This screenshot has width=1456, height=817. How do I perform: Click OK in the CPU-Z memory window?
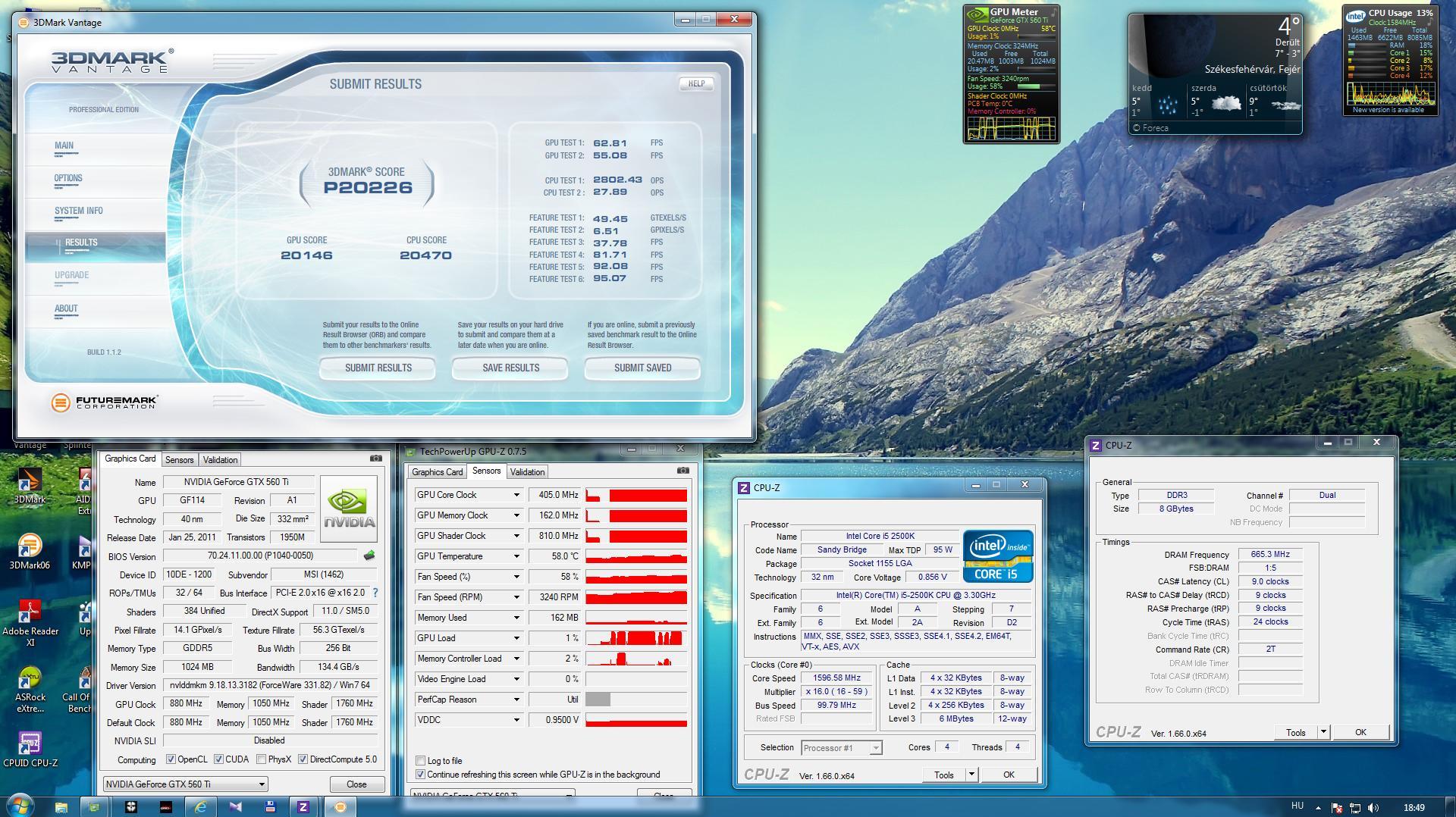pyautogui.click(x=1360, y=732)
